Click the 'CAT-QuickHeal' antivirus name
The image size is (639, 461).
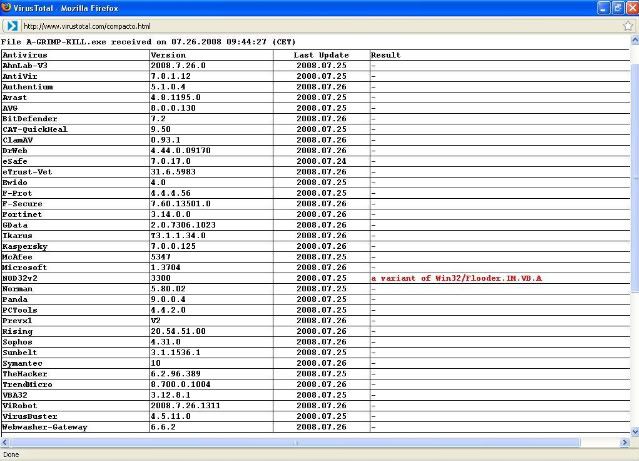pos(35,129)
